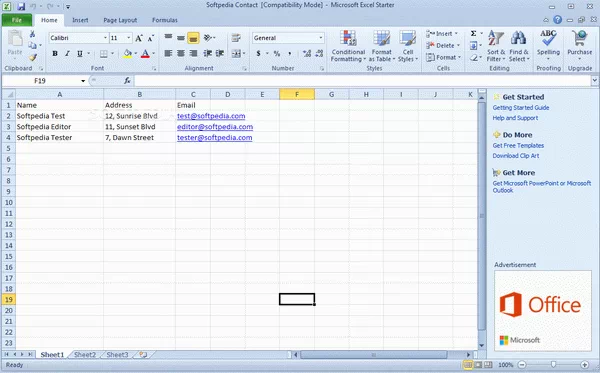This screenshot has height=373, width=600.
Task: Click the Help question mark icon
Action: click(558, 20)
